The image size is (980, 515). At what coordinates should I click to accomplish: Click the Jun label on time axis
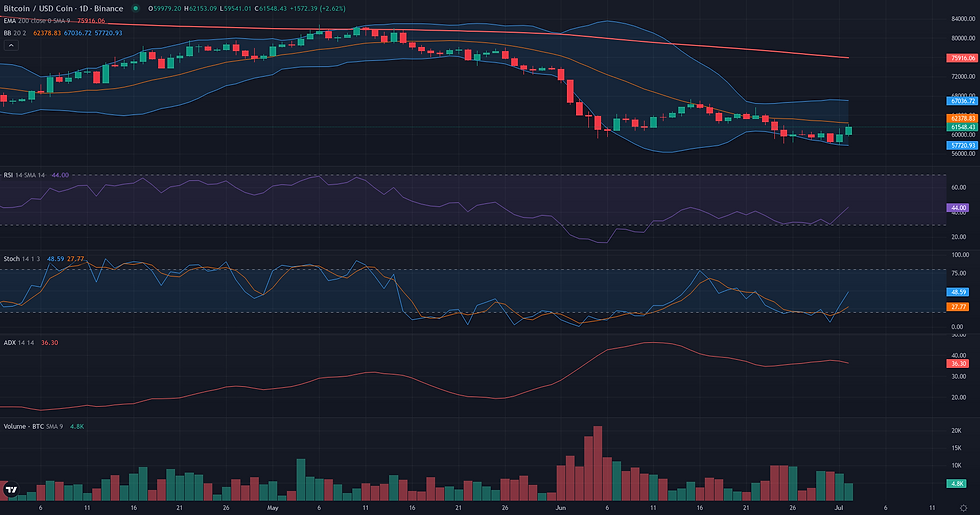click(560, 508)
